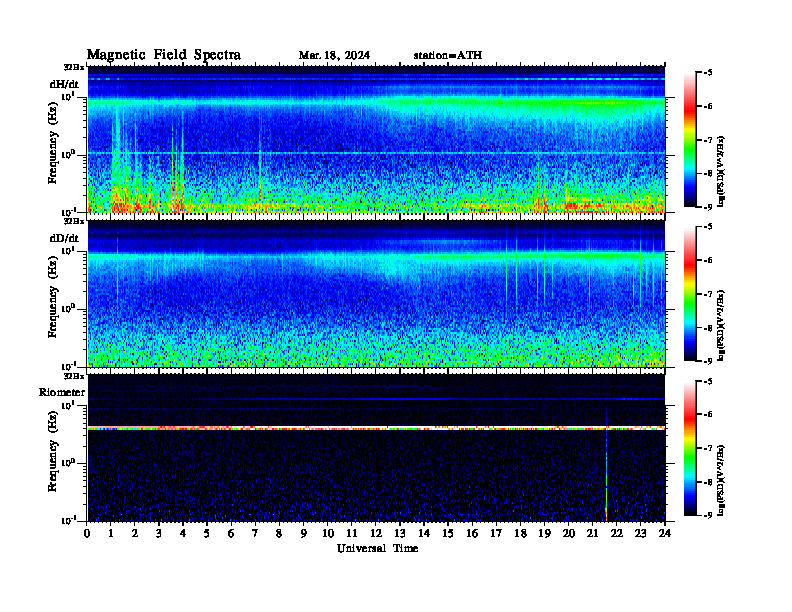Click hour "10" on Universal Time axis
The width and height of the screenshot is (792, 612).
pyautogui.click(x=328, y=533)
